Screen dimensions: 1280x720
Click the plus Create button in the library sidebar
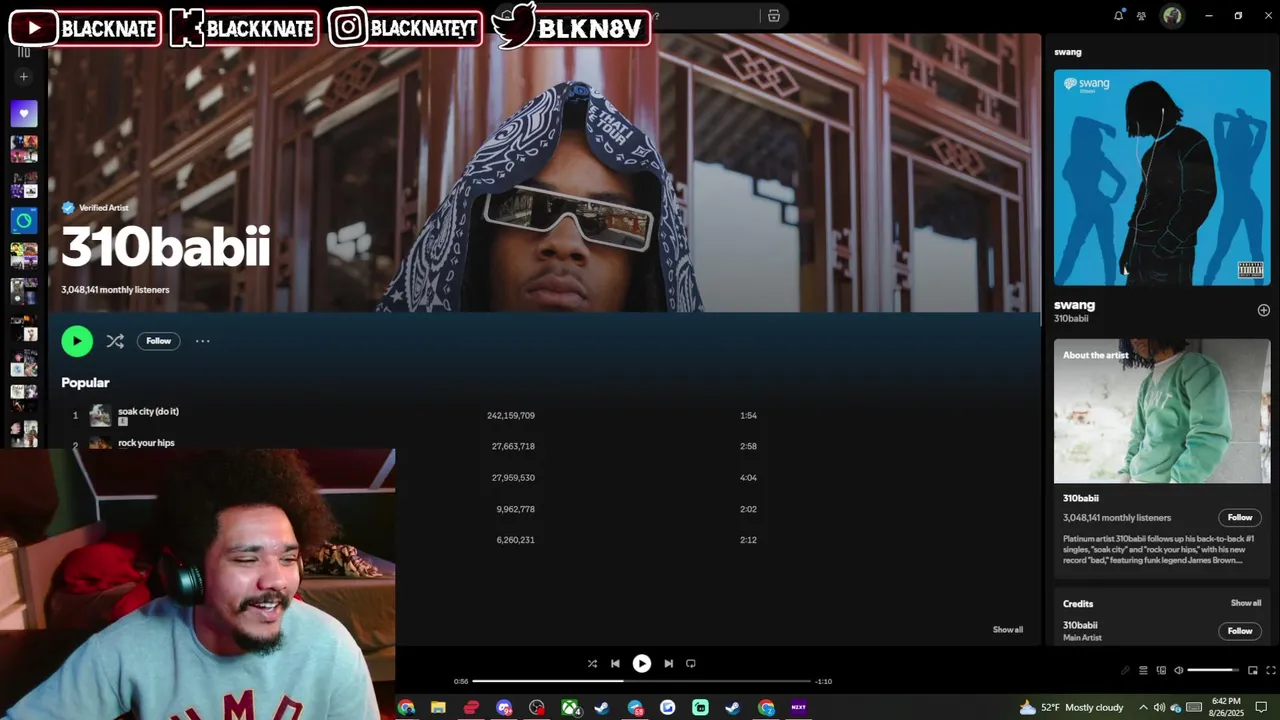click(x=24, y=77)
